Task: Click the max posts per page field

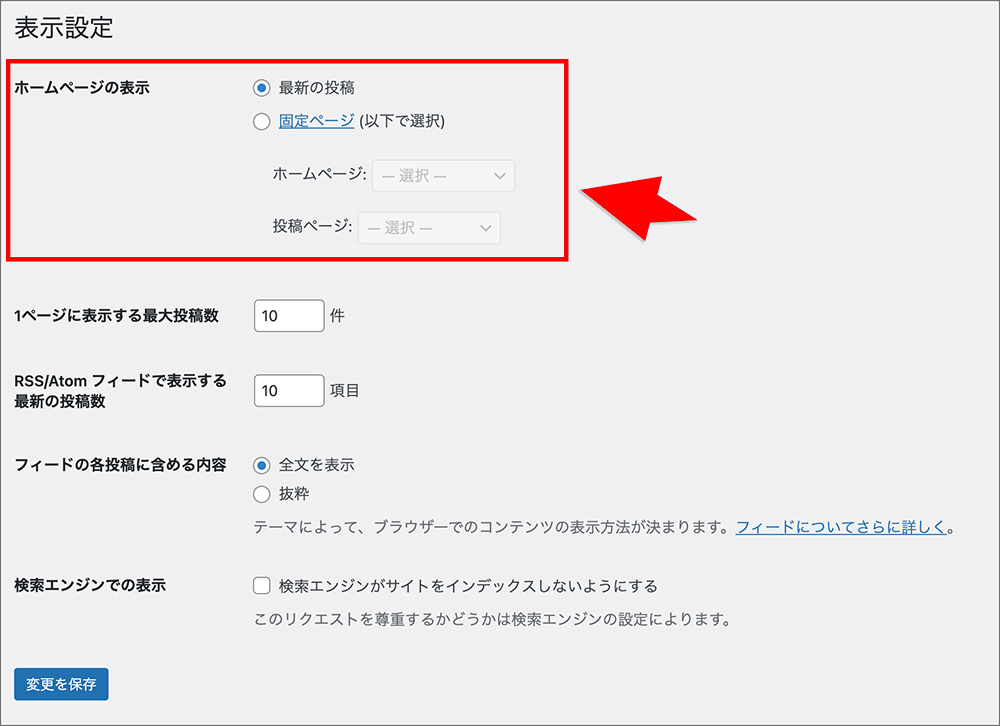Action: [x=289, y=316]
